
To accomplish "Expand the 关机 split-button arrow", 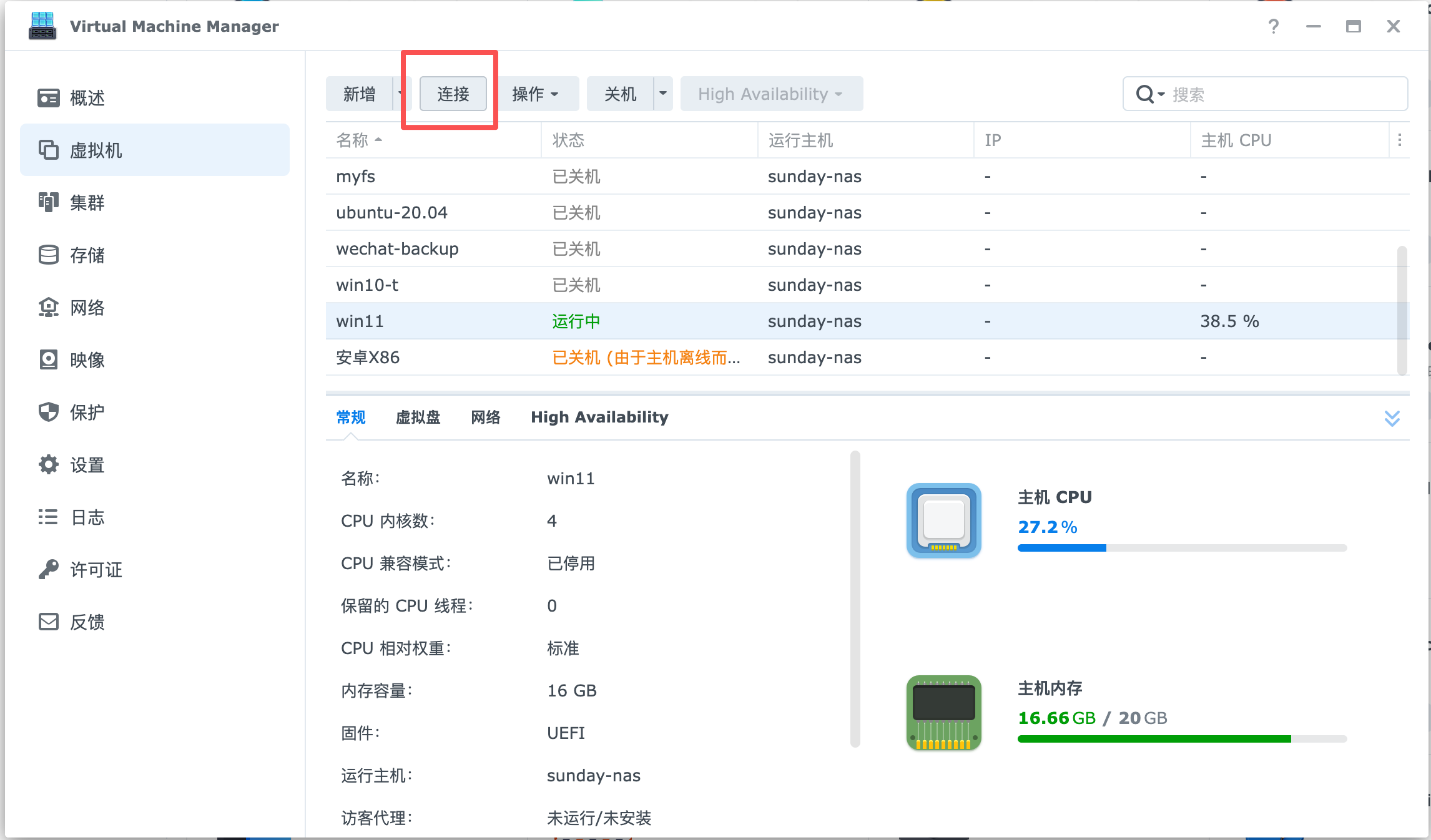I will coord(663,94).
